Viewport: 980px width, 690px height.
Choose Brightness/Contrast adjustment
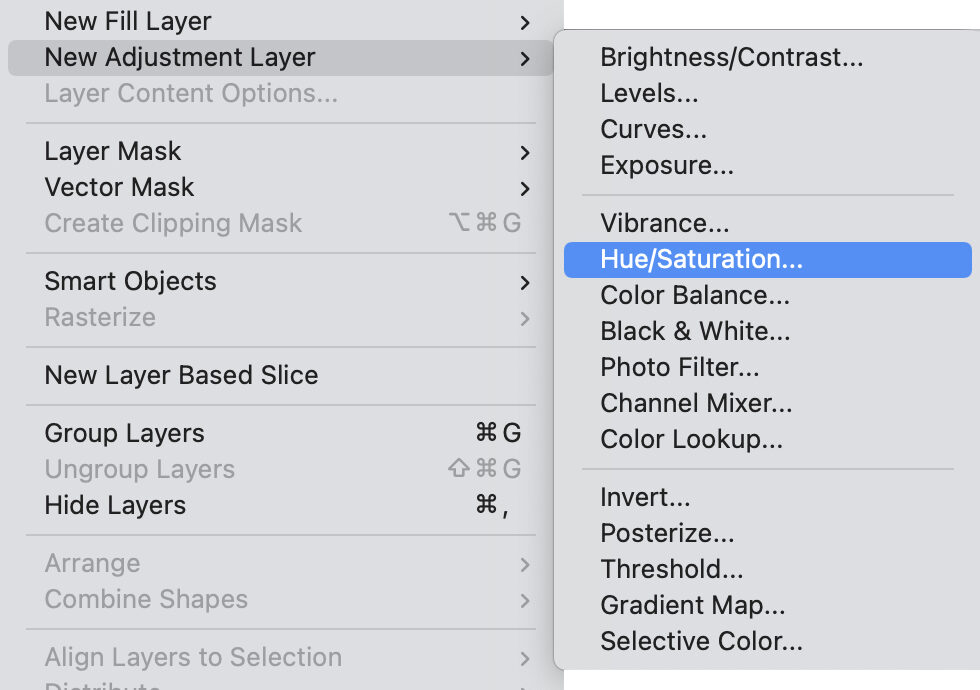point(731,58)
